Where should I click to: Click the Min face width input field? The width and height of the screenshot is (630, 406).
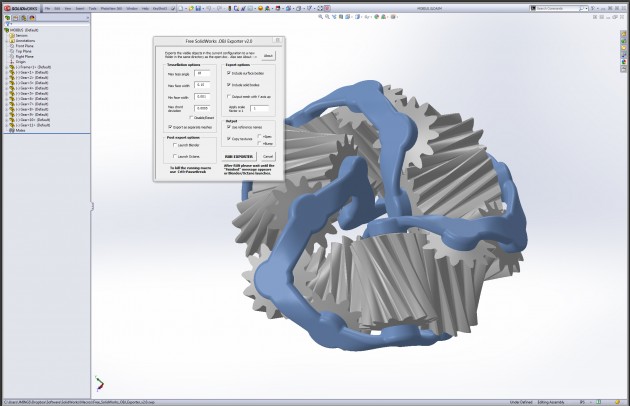click(x=202, y=96)
